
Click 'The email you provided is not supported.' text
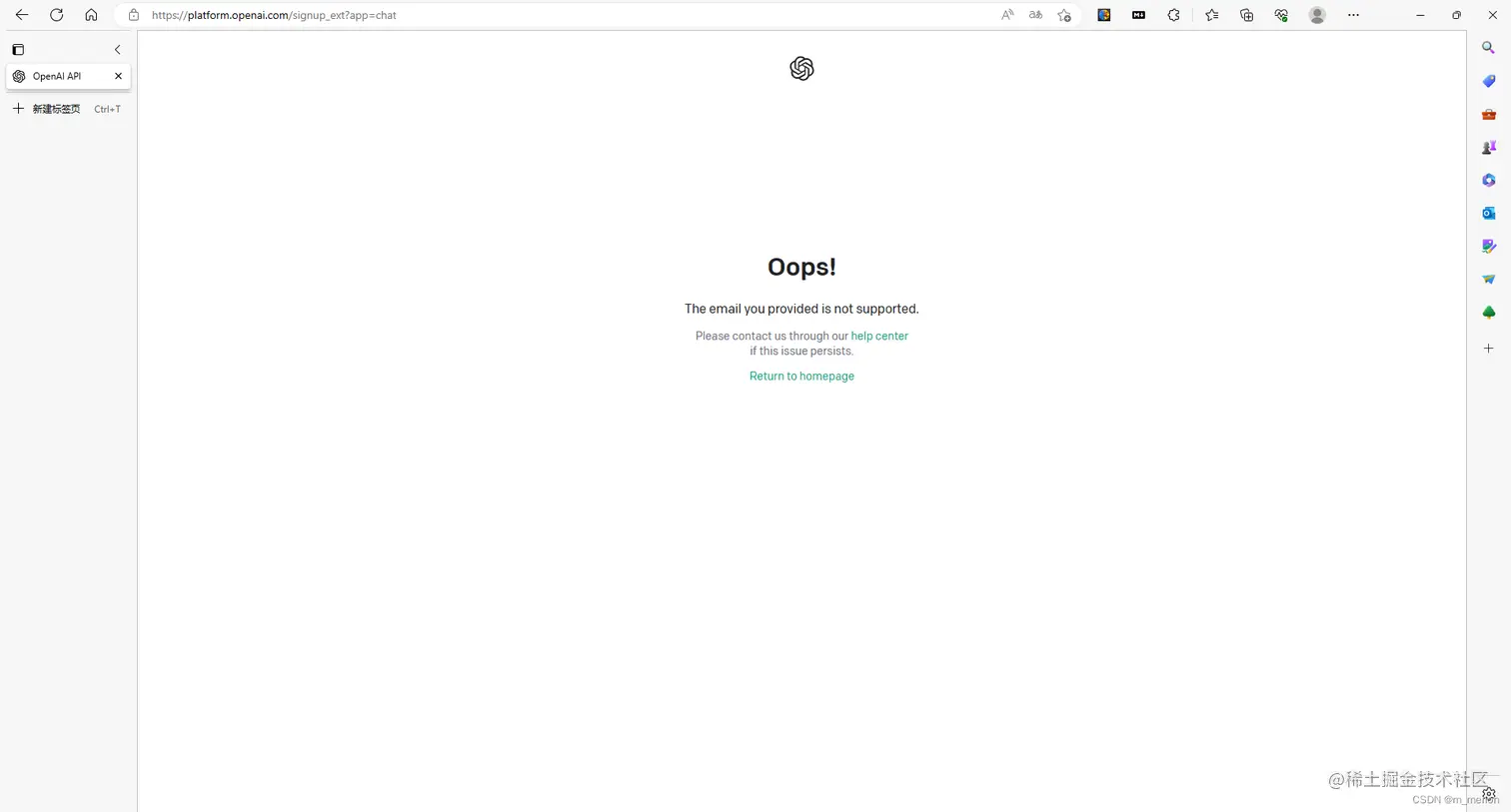pyautogui.click(x=801, y=309)
